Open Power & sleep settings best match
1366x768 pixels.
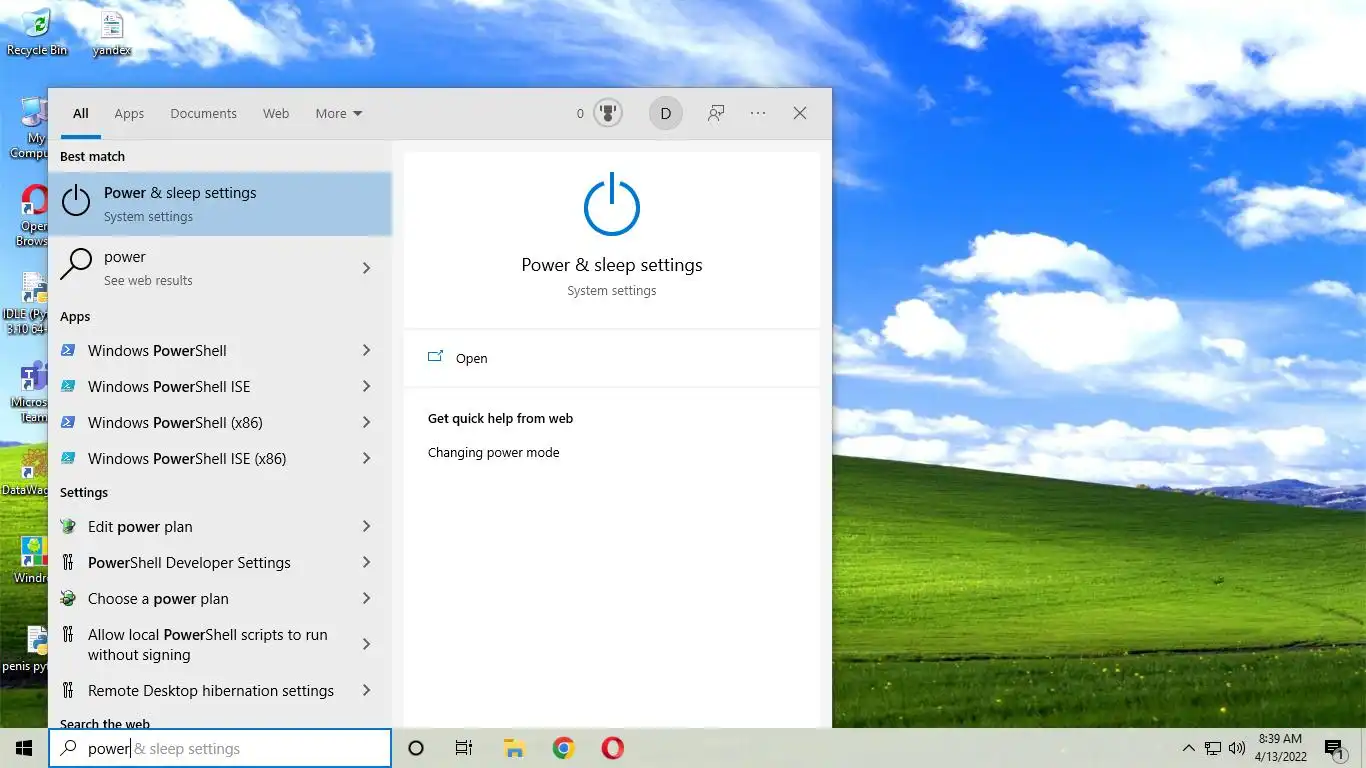(220, 203)
